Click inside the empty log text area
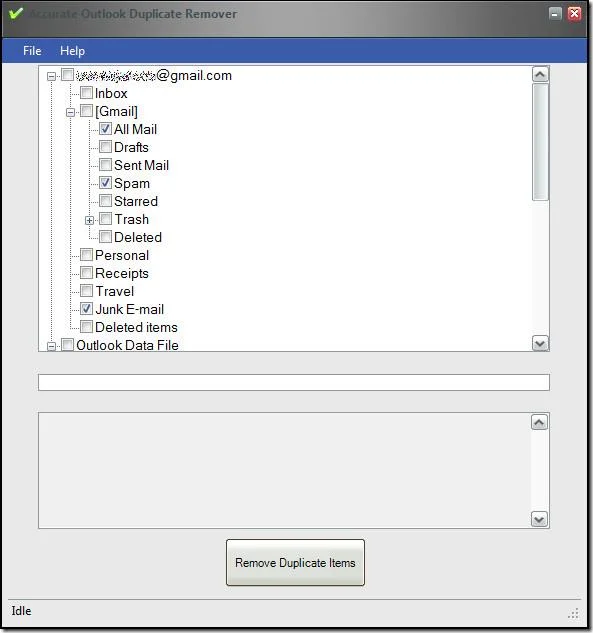Viewport: 593px width, 633px height. pos(285,470)
